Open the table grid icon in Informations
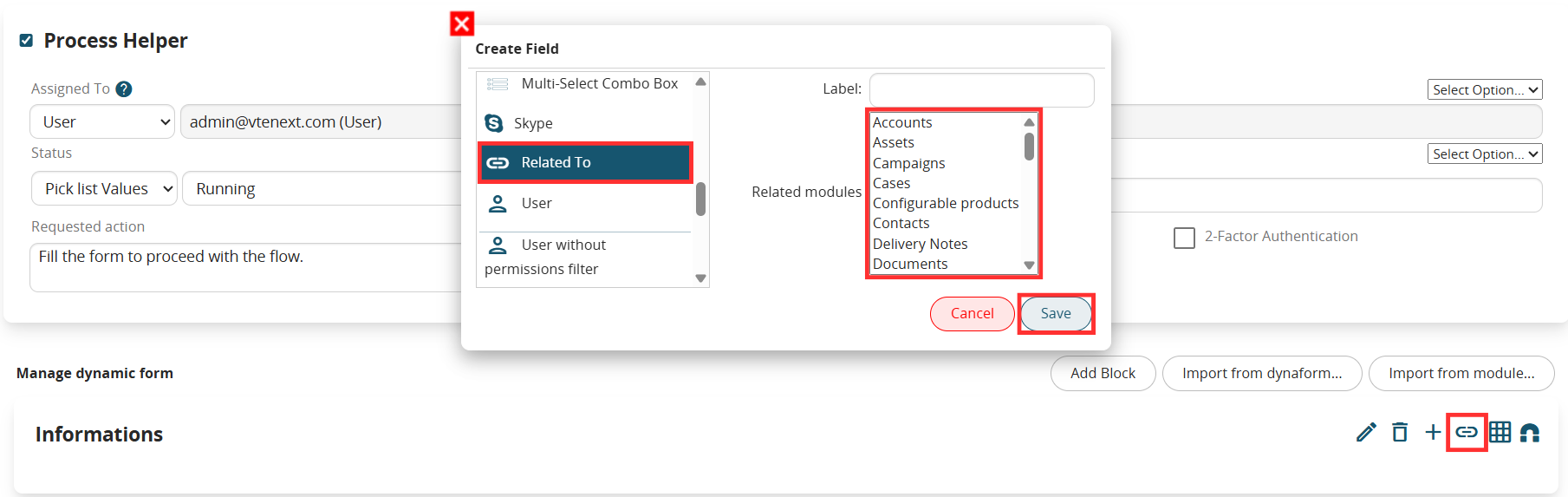 [1500, 432]
